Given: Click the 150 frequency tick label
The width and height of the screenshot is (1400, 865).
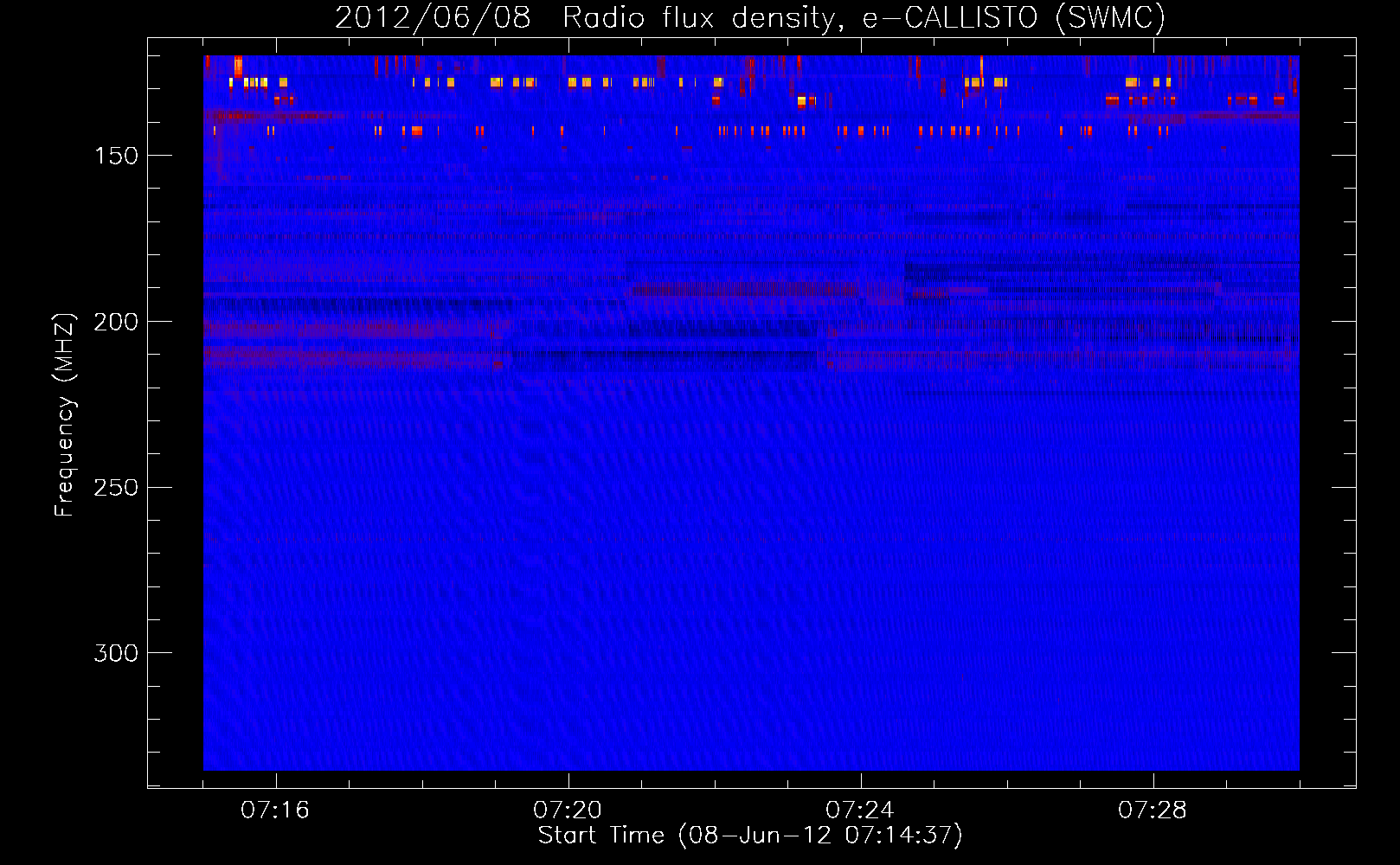Looking at the screenshot, I should tap(116, 156).
